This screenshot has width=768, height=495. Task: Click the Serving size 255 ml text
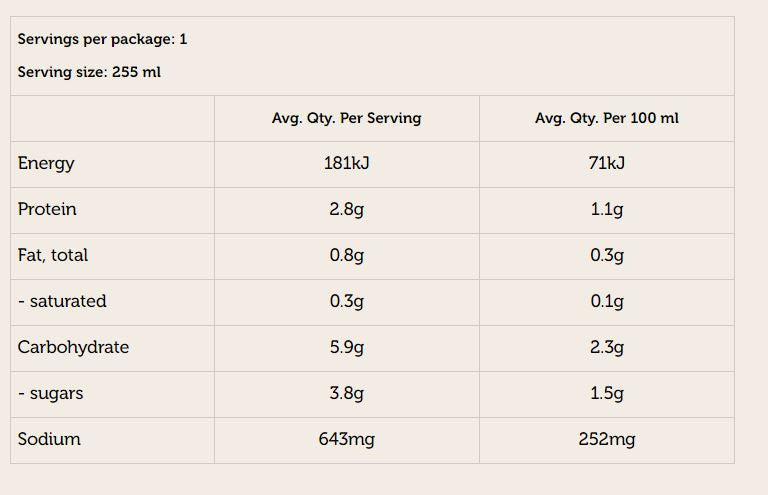tap(89, 72)
